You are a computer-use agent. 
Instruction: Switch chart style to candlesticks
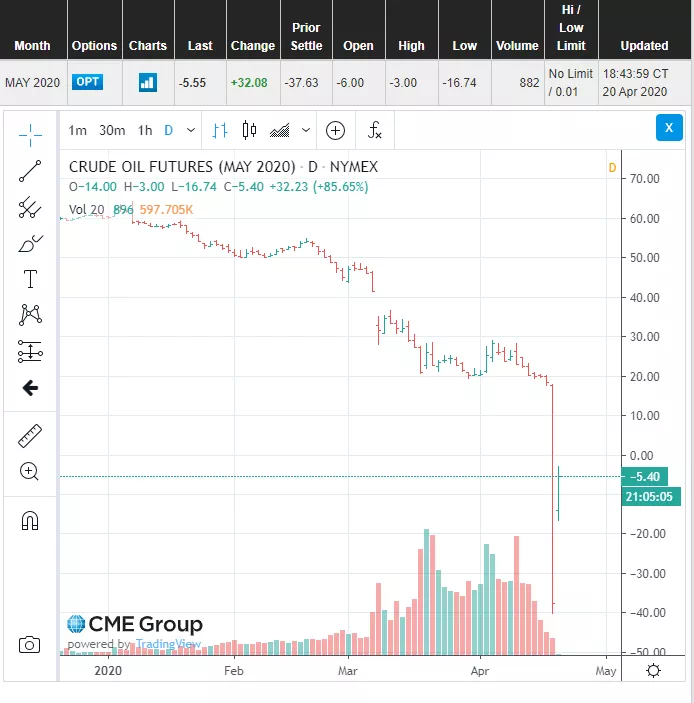[x=249, y=130]
